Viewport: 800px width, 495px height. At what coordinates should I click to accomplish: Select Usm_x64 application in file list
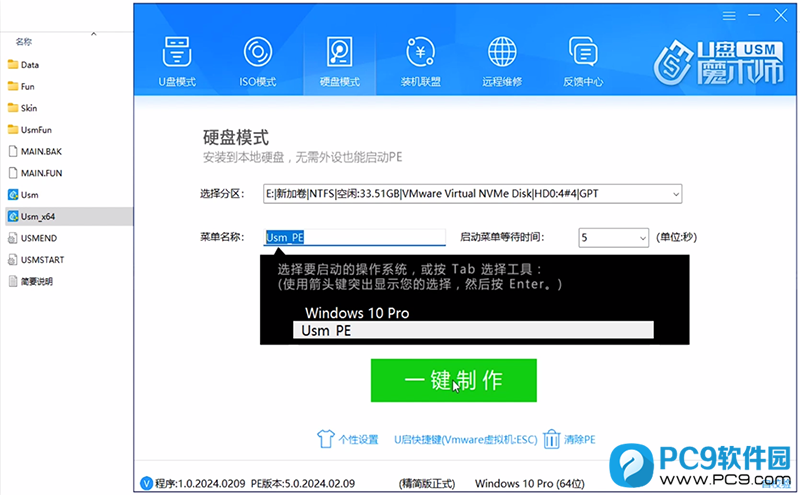tap(69, 216)
